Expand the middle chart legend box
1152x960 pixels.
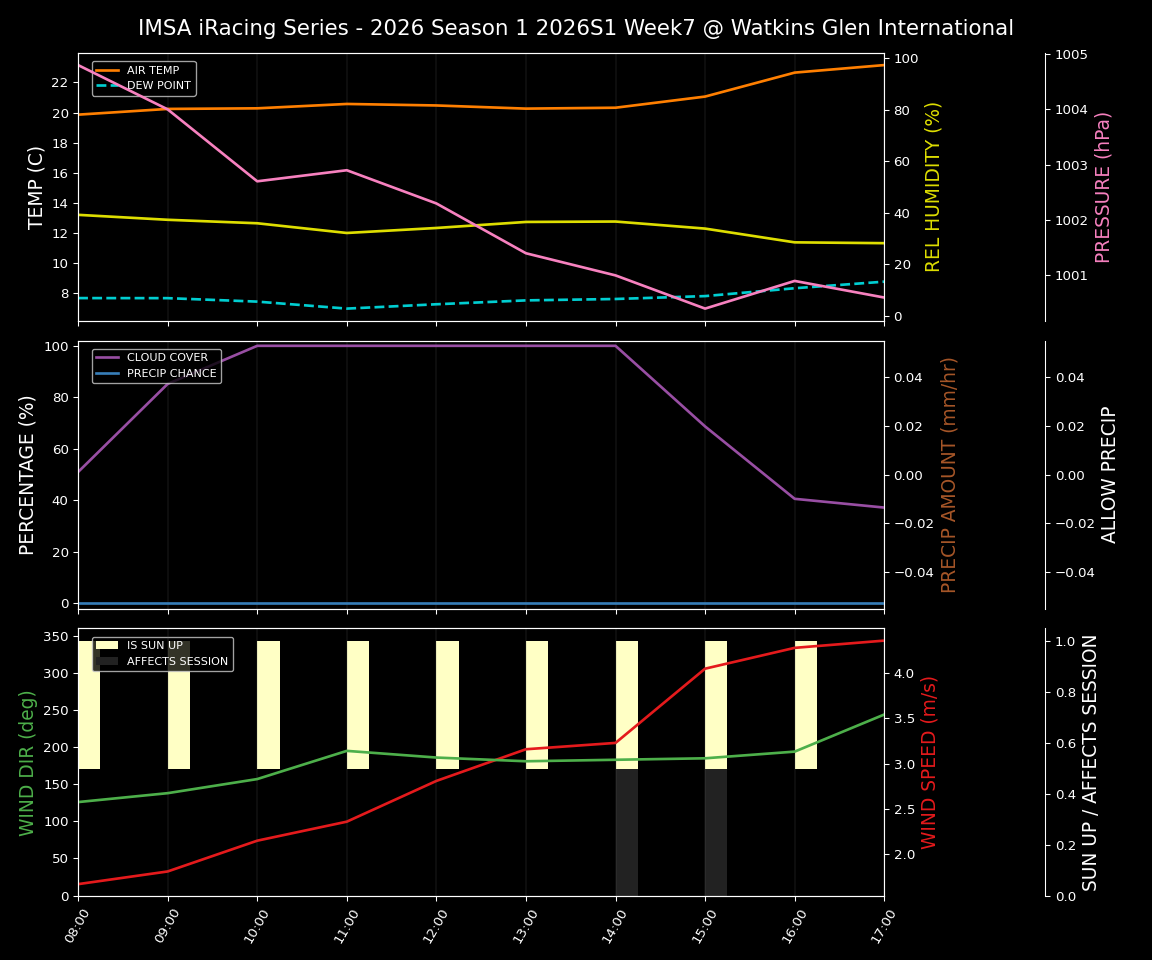coord(157,364)
